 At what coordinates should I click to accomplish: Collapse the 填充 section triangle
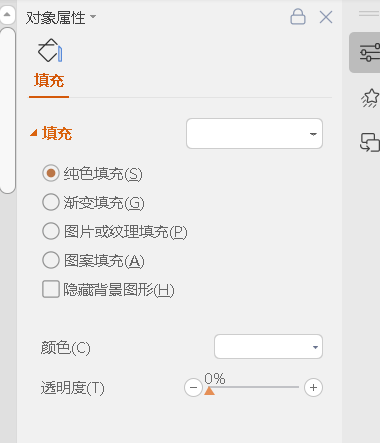(x=33, y=133)
